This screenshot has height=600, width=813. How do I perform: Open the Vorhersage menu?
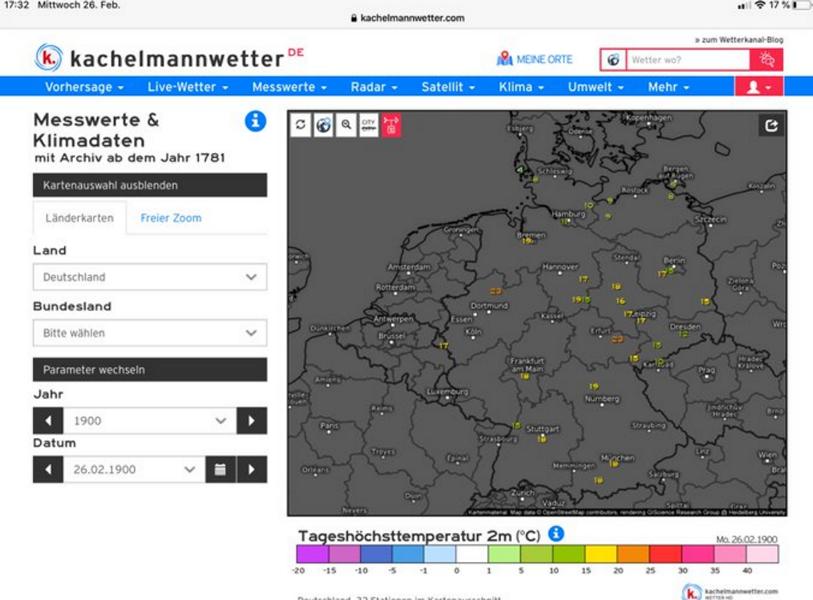[x=84, y=87]
